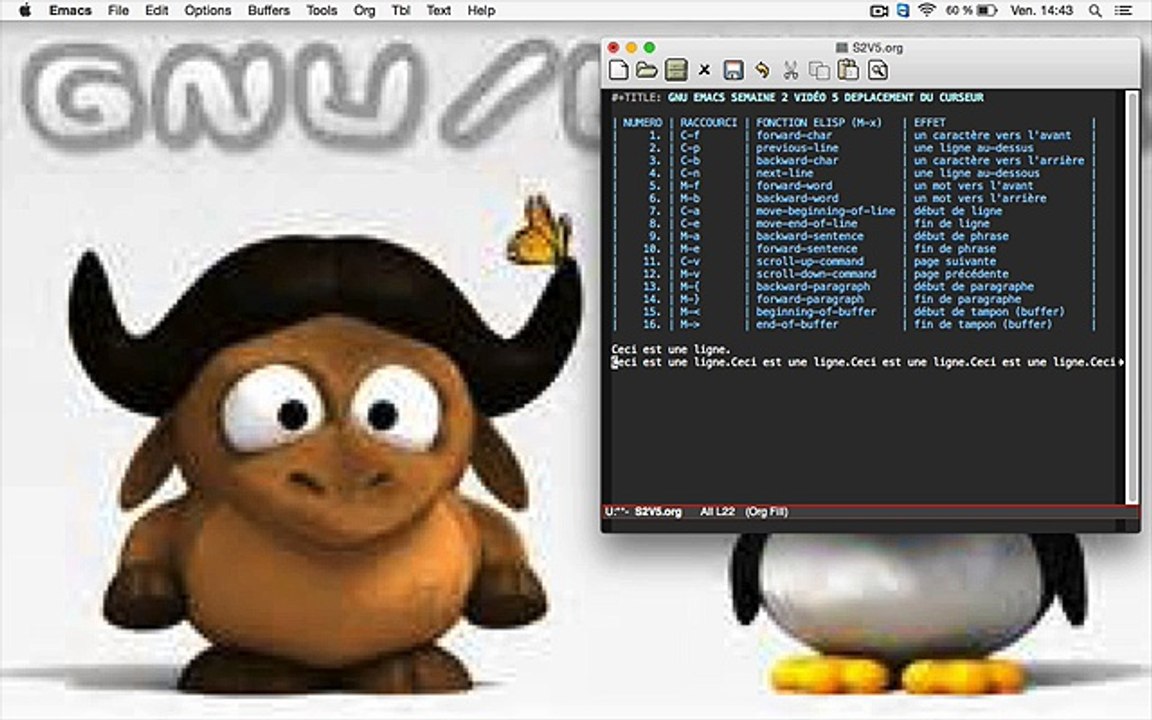Place the cursor on the #+TITLE line

pos(797,97)
